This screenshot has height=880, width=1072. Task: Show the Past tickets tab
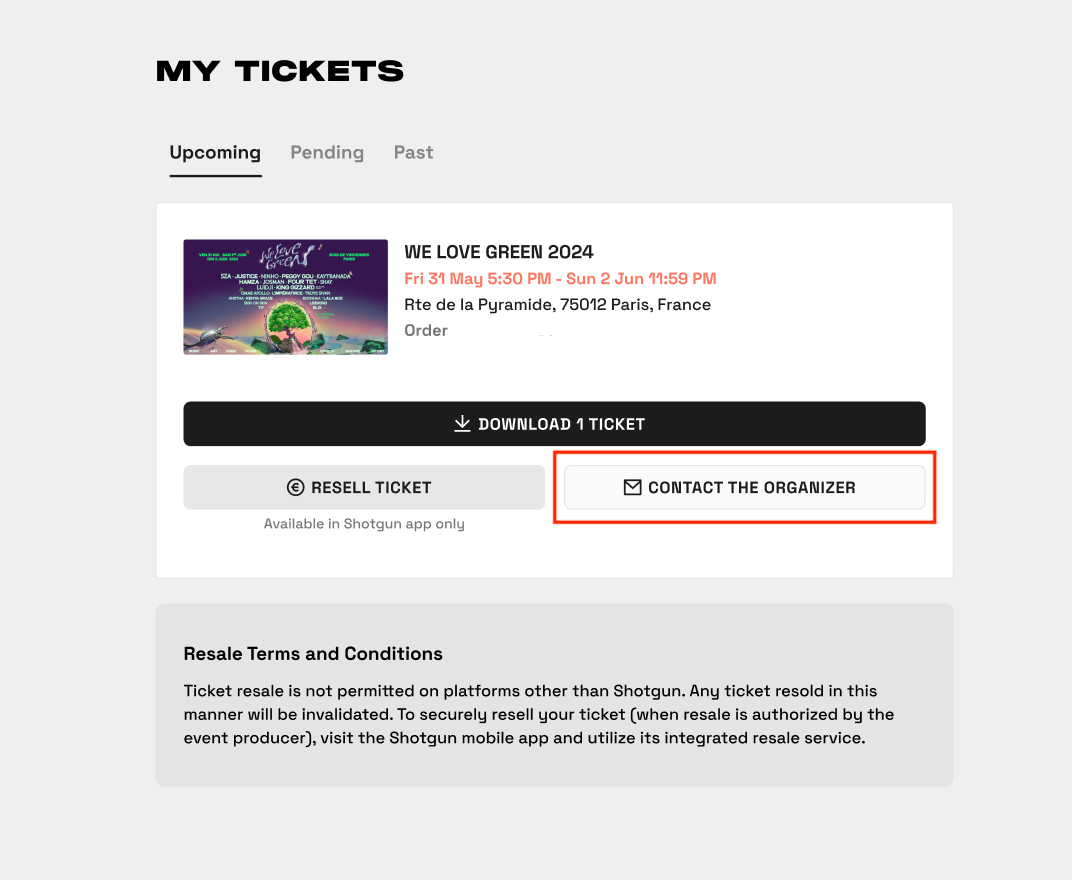point(414,152)
